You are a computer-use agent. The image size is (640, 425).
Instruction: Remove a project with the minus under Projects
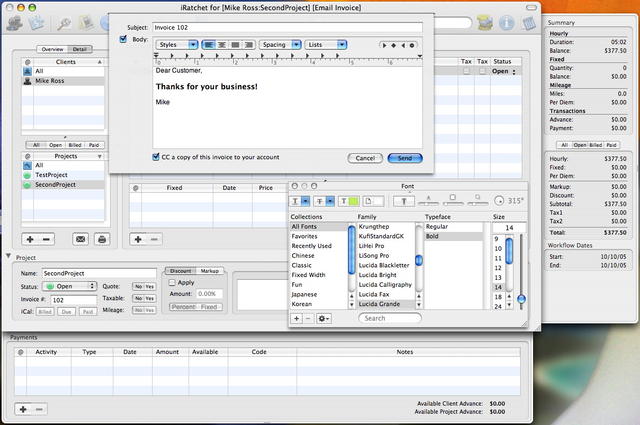(46, 239)
